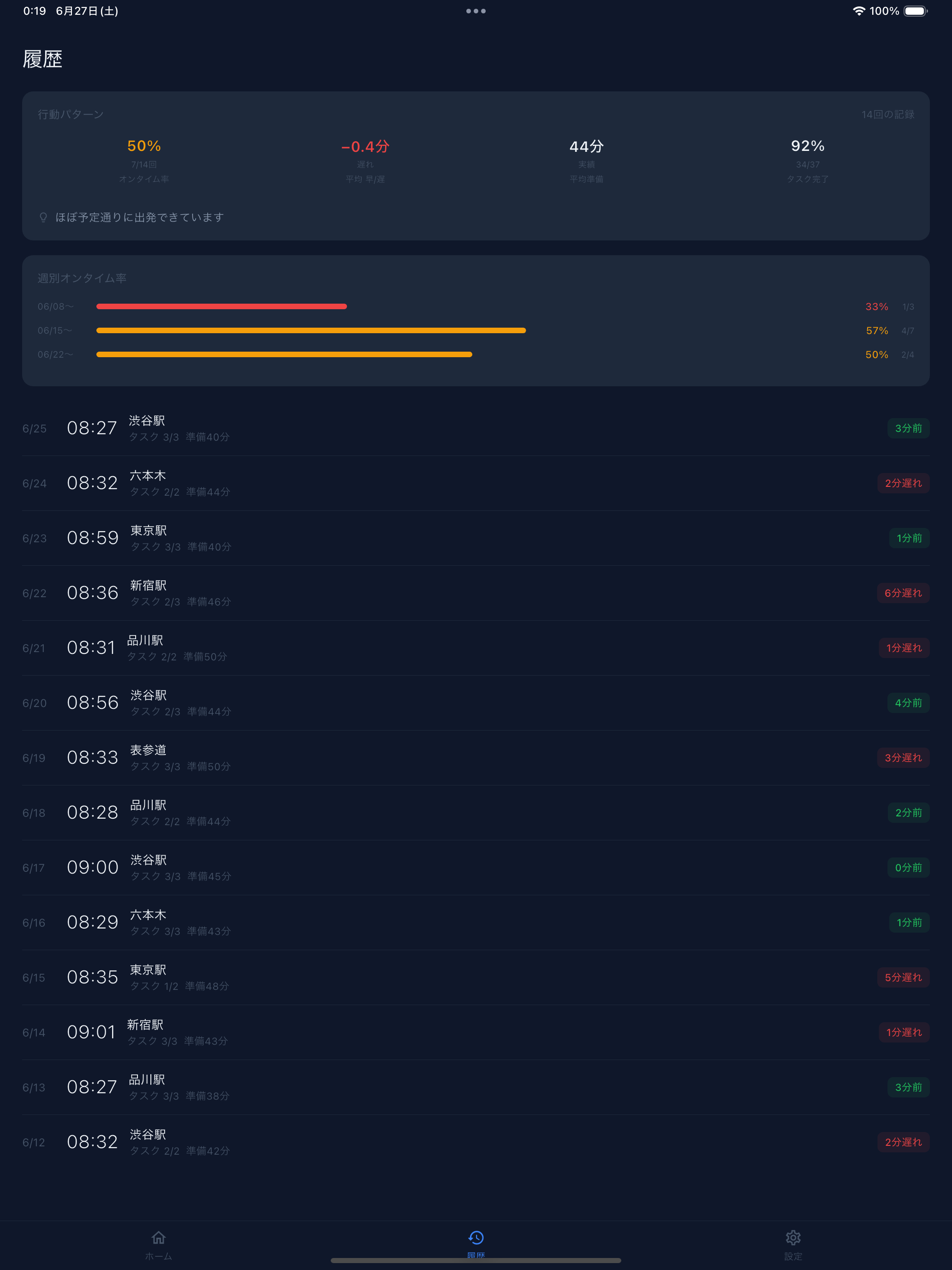Tap the 50% on-time rate statistic
The width and height of the screenshot is (952, 1270).
click(x=144, y=146)
